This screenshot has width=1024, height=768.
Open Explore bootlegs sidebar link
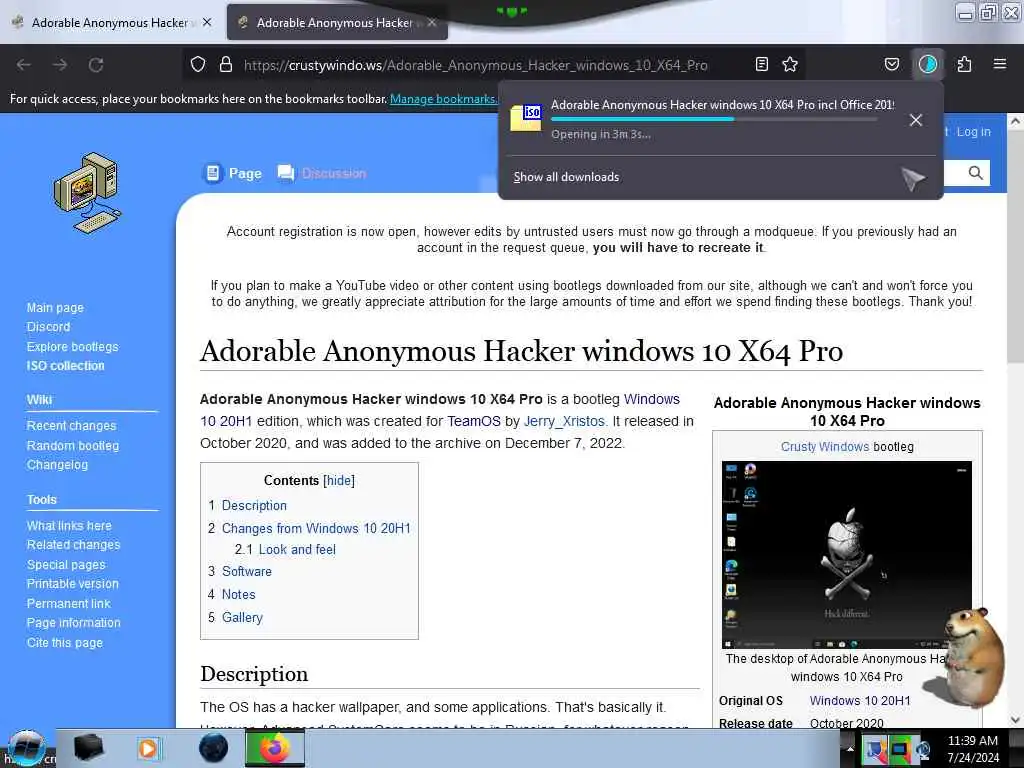click(72, 347)
